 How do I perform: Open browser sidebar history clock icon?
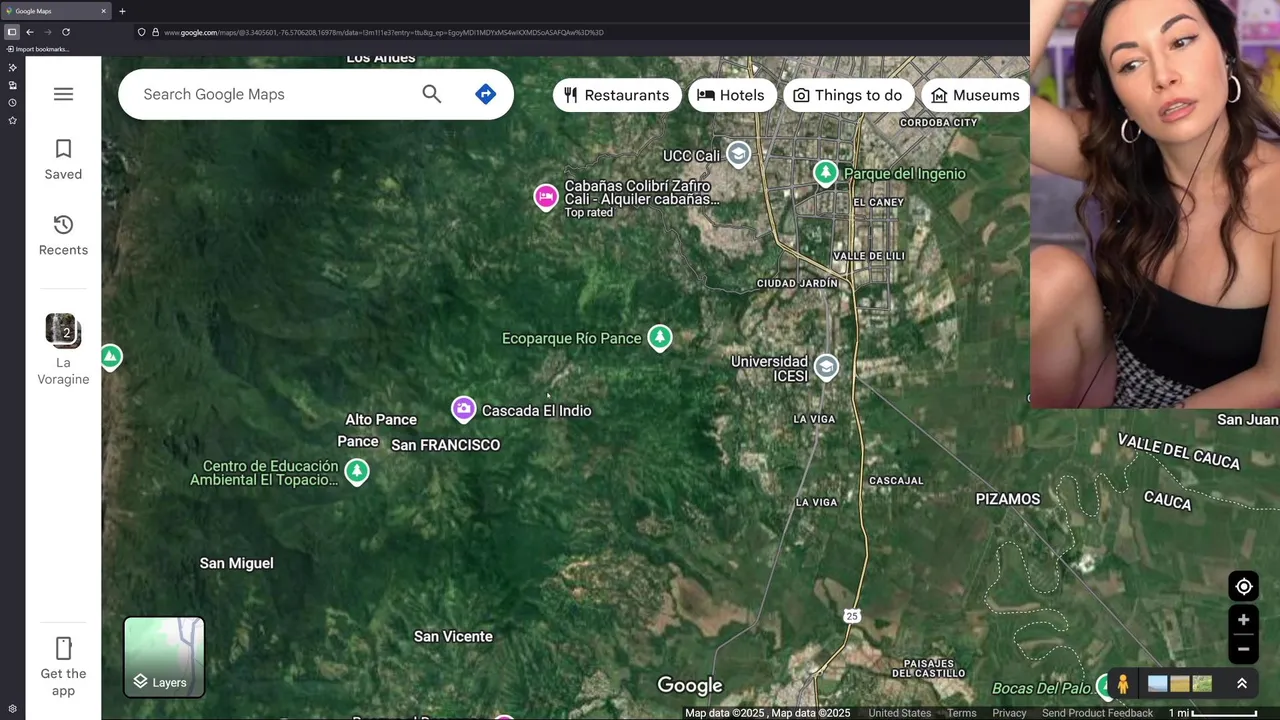coord(12,102)
